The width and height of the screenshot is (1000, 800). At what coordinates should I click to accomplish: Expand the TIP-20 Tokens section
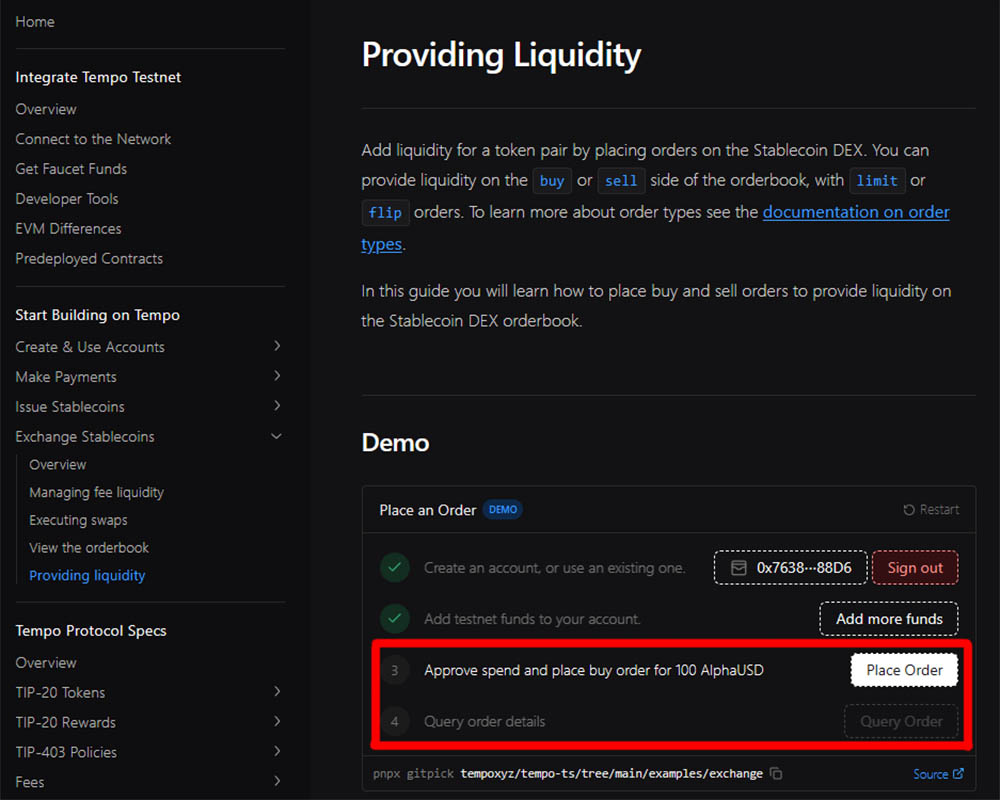point(277,692)
